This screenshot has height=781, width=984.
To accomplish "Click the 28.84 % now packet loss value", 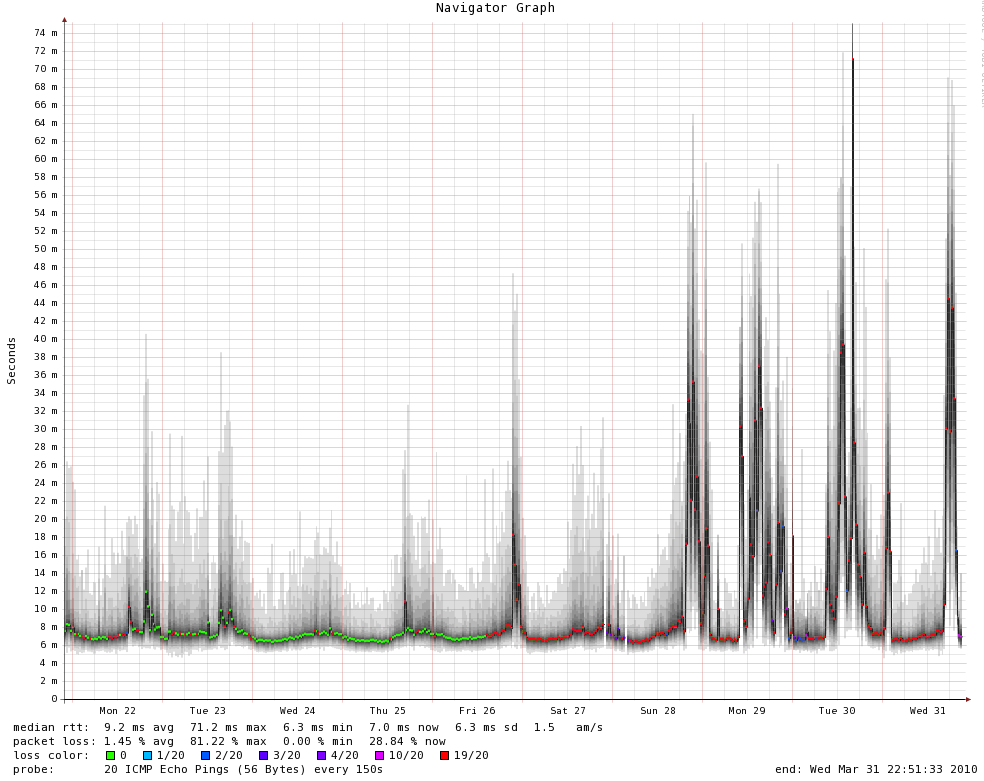I will point(407,741).
